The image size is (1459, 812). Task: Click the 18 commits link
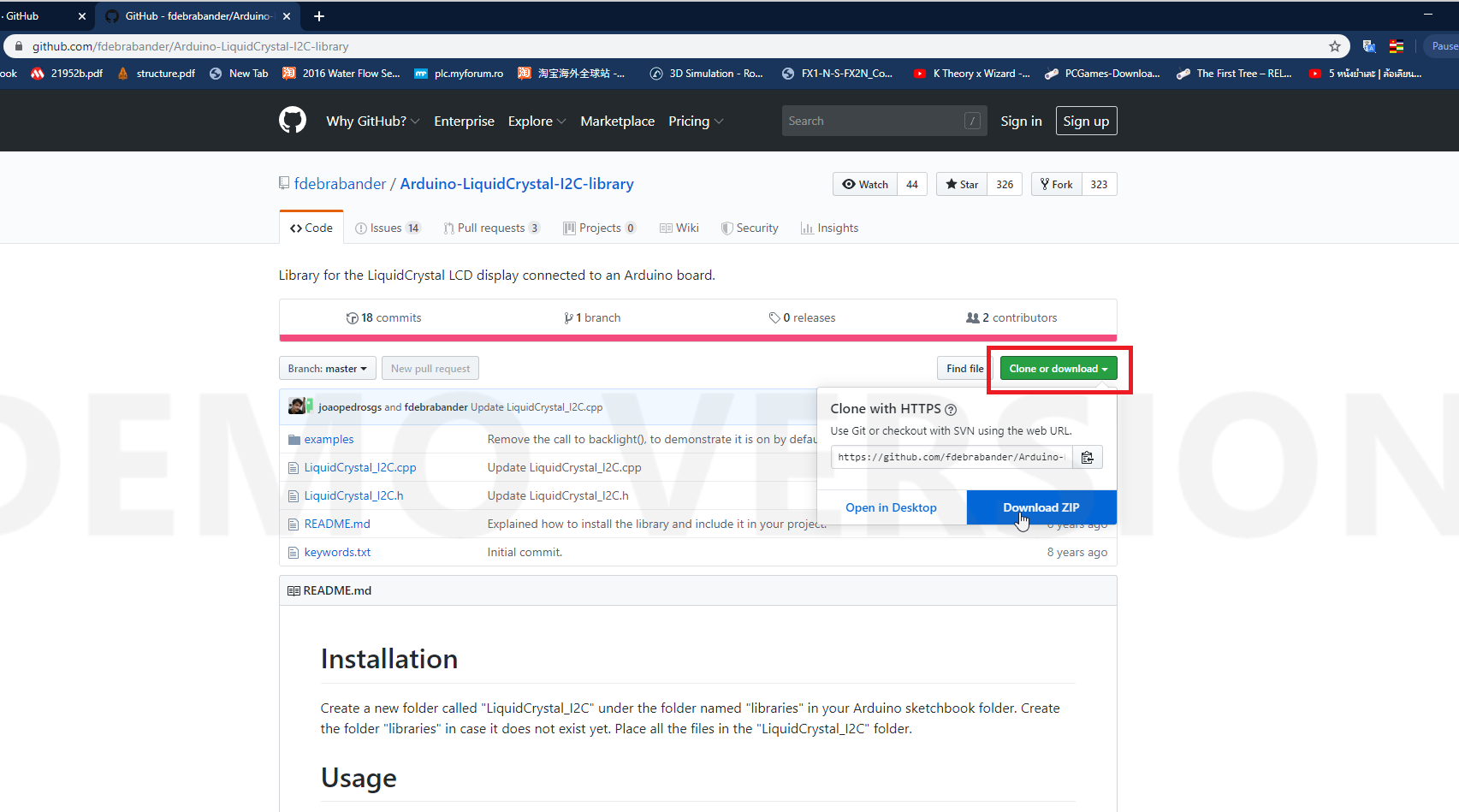point(383,317)
